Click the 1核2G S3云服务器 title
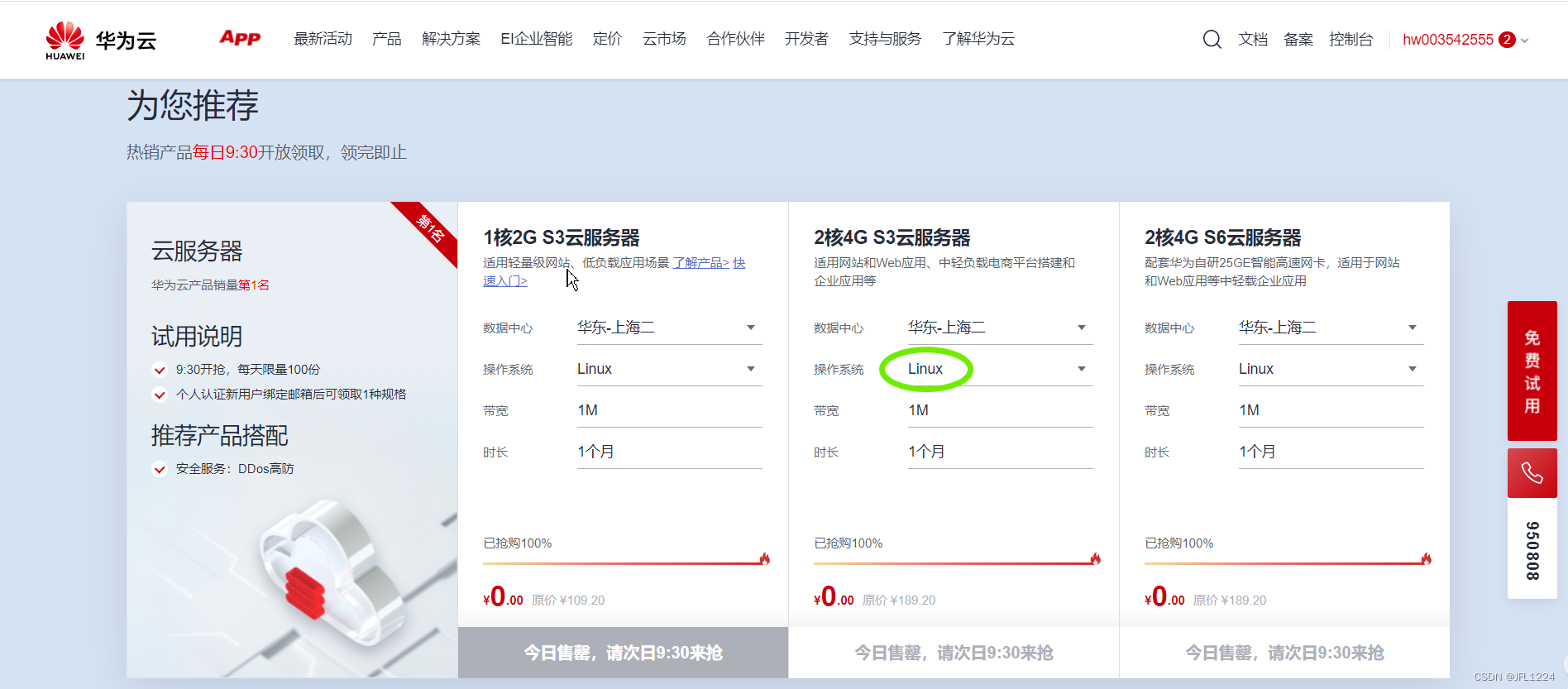The width and height of the screenshot is (1568, 689). (x=562, y=237)
